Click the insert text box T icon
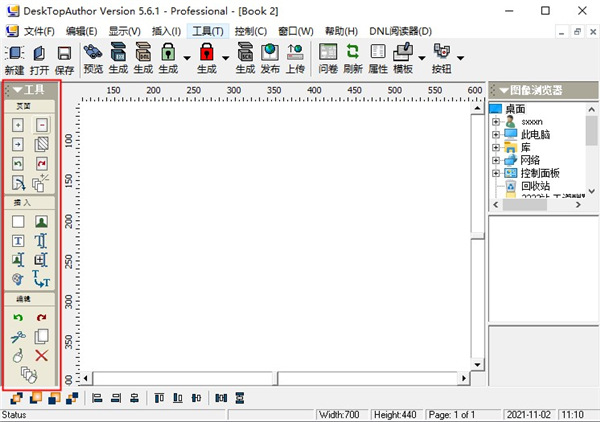 [x=18, y=241]
